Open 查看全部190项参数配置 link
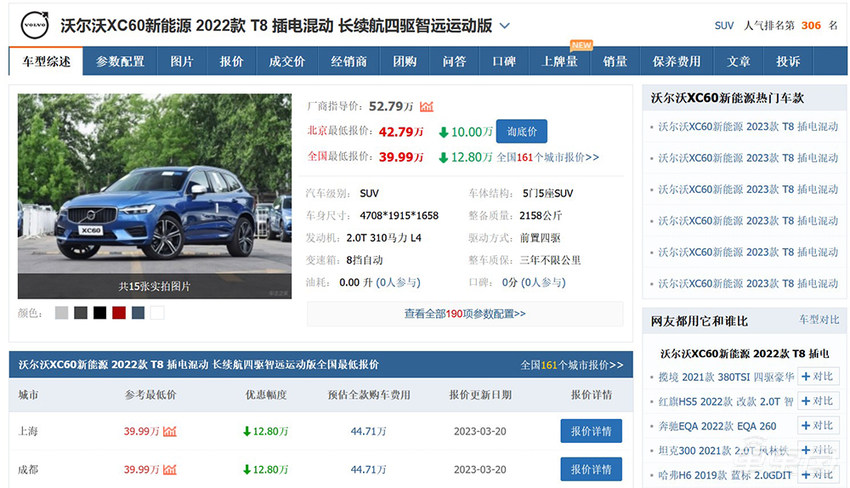Viewport: 850px width, 488px height. 465,313
